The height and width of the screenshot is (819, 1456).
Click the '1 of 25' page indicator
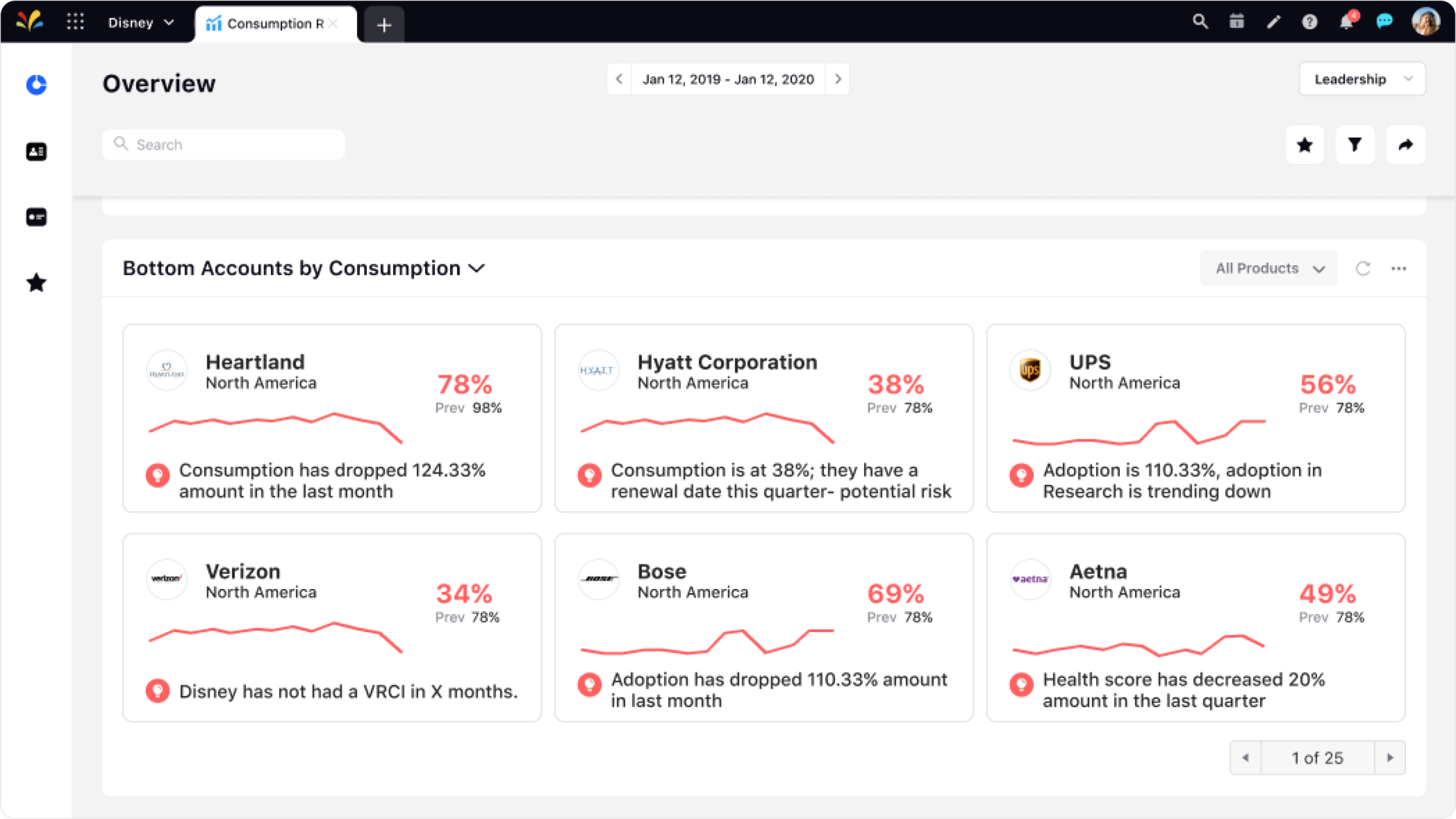tap(1317, 758)
